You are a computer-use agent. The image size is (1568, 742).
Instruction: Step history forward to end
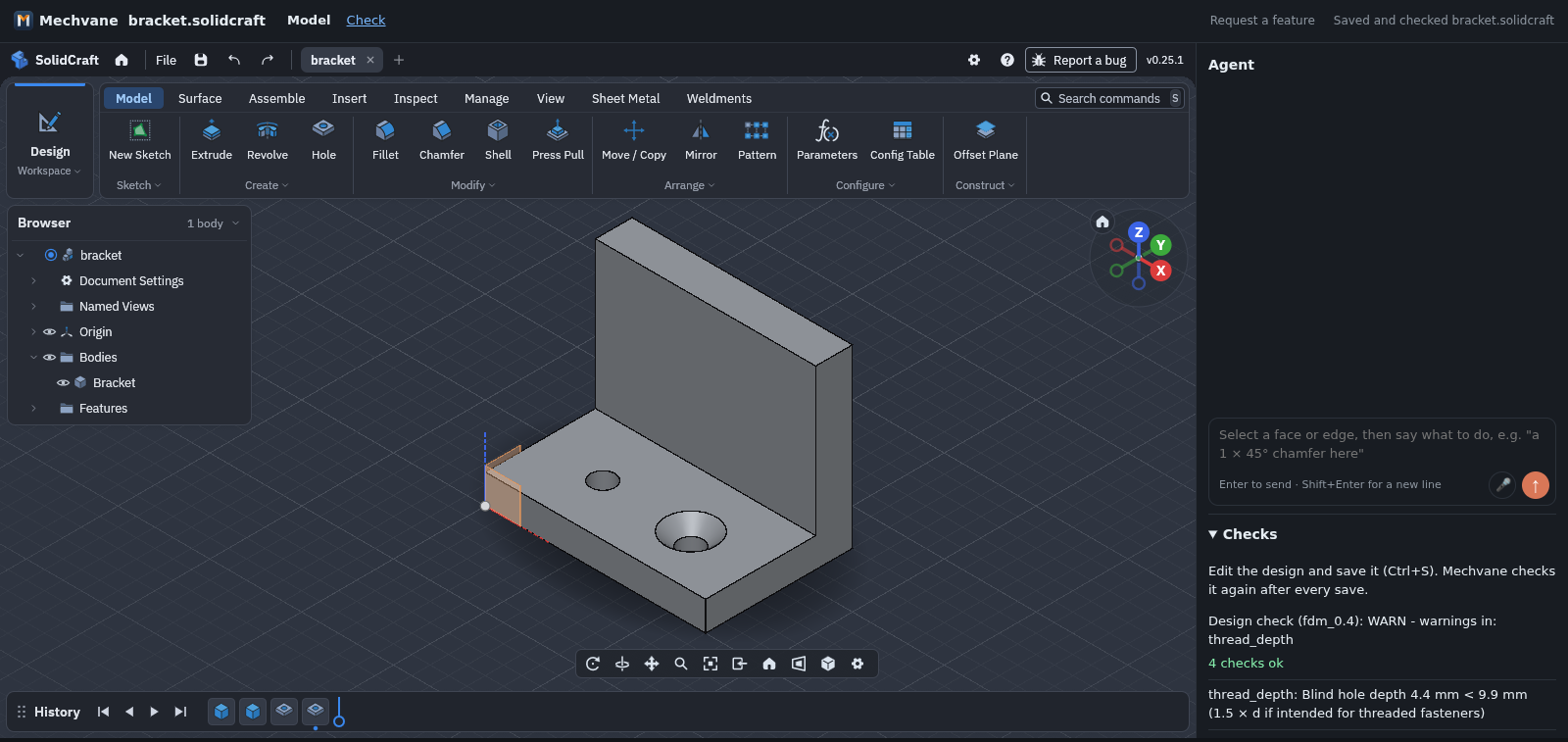pos(180,712)
